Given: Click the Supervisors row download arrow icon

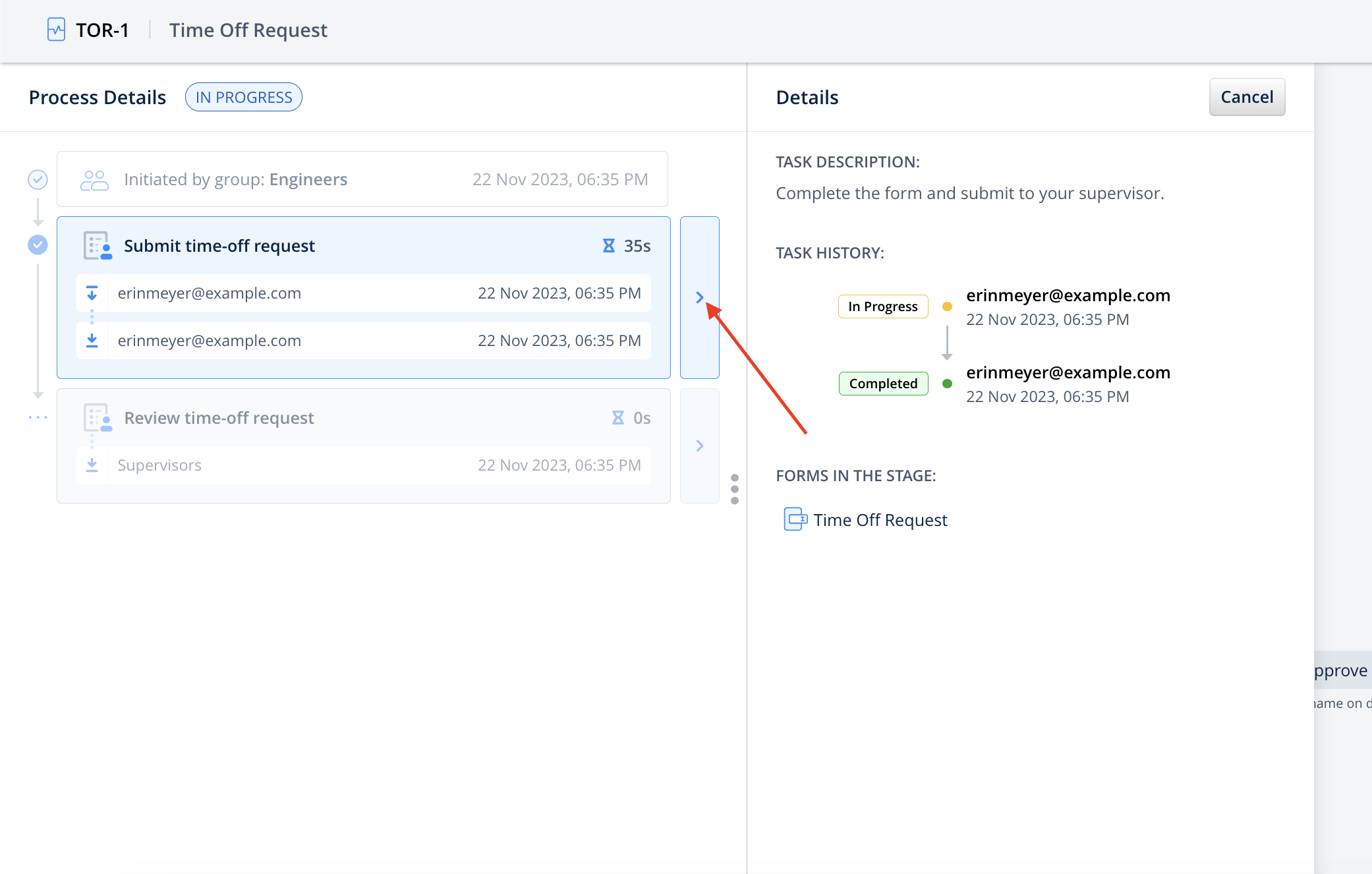Looking at the screenshot, I should tap(92, 465).
